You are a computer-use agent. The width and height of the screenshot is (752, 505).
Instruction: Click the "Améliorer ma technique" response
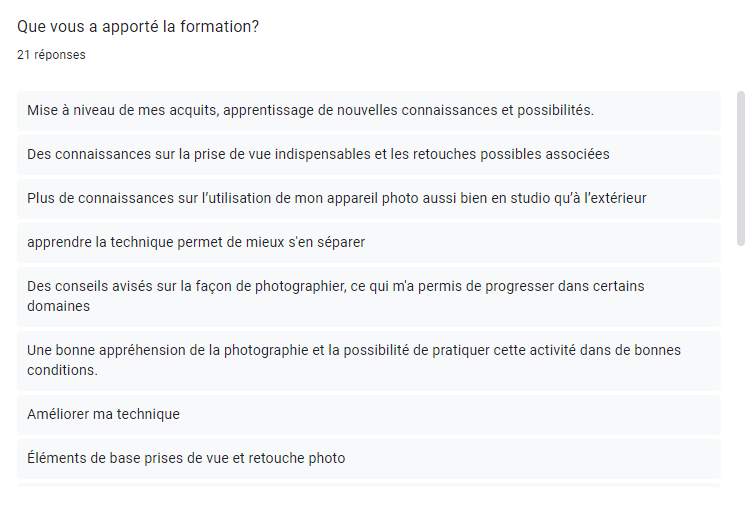[x=103, y=414]
